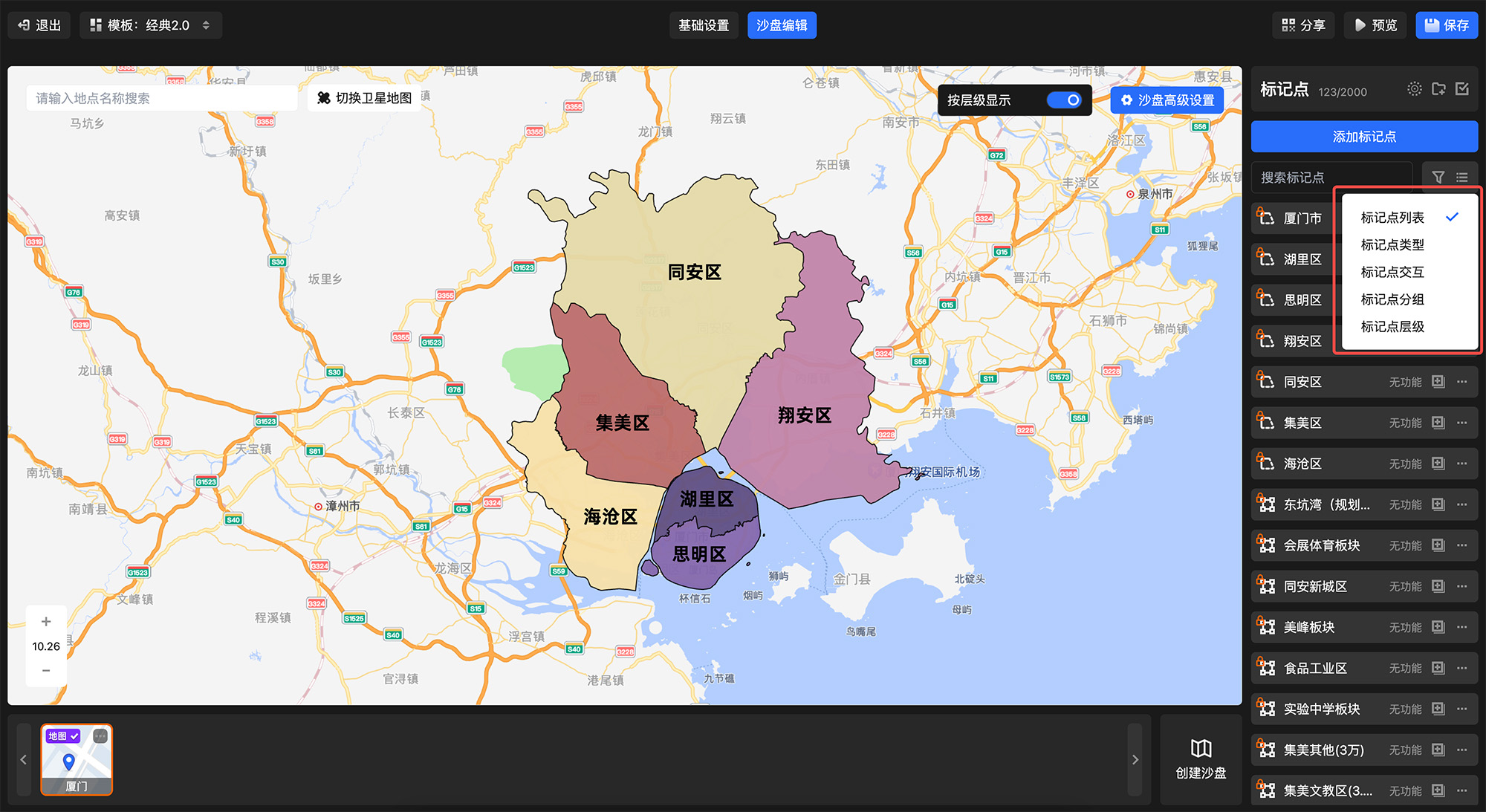Open the list view mode menu icon
The width and height of the screenshot is (1486, 812).
click(x=1462, y=178)
